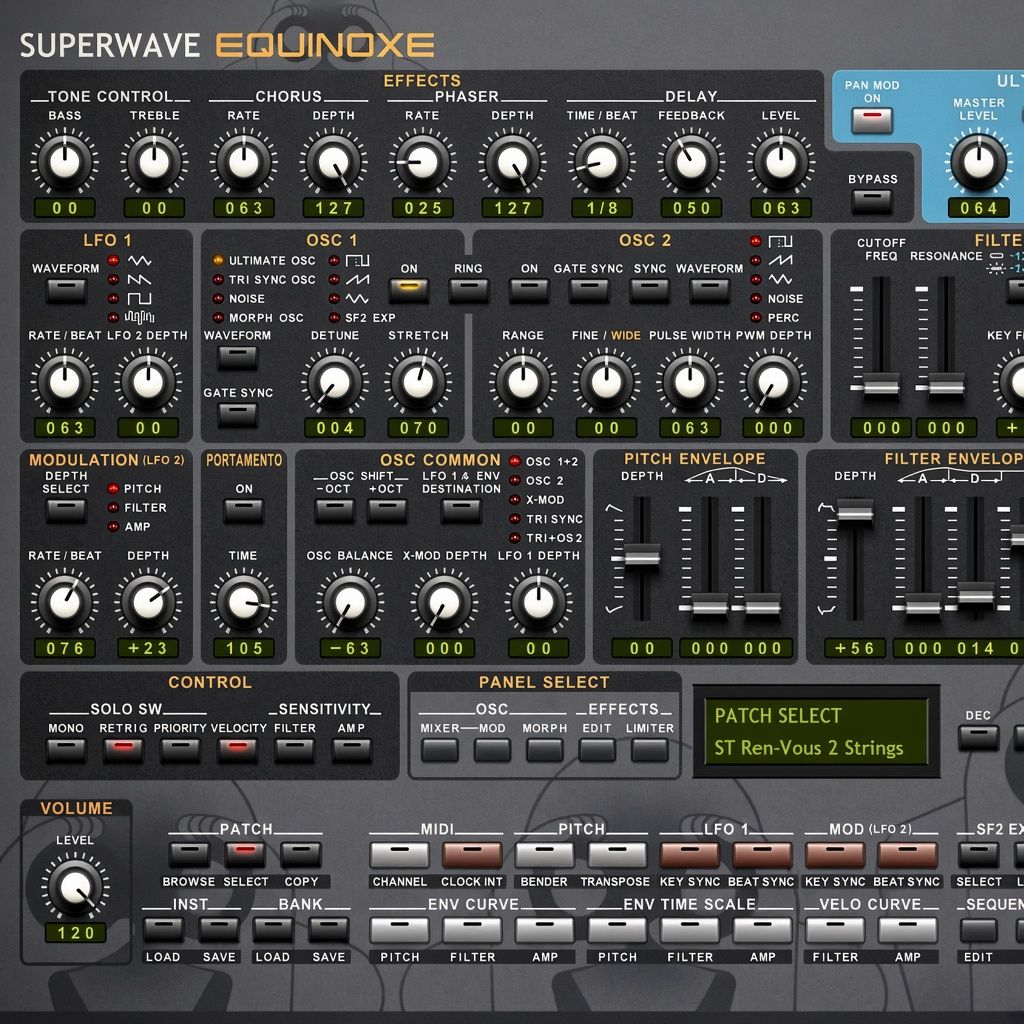The height and width of the screenshot is (1024, 1024).
Task: Open the OSC Mixer panel
Action: (440, 750)
